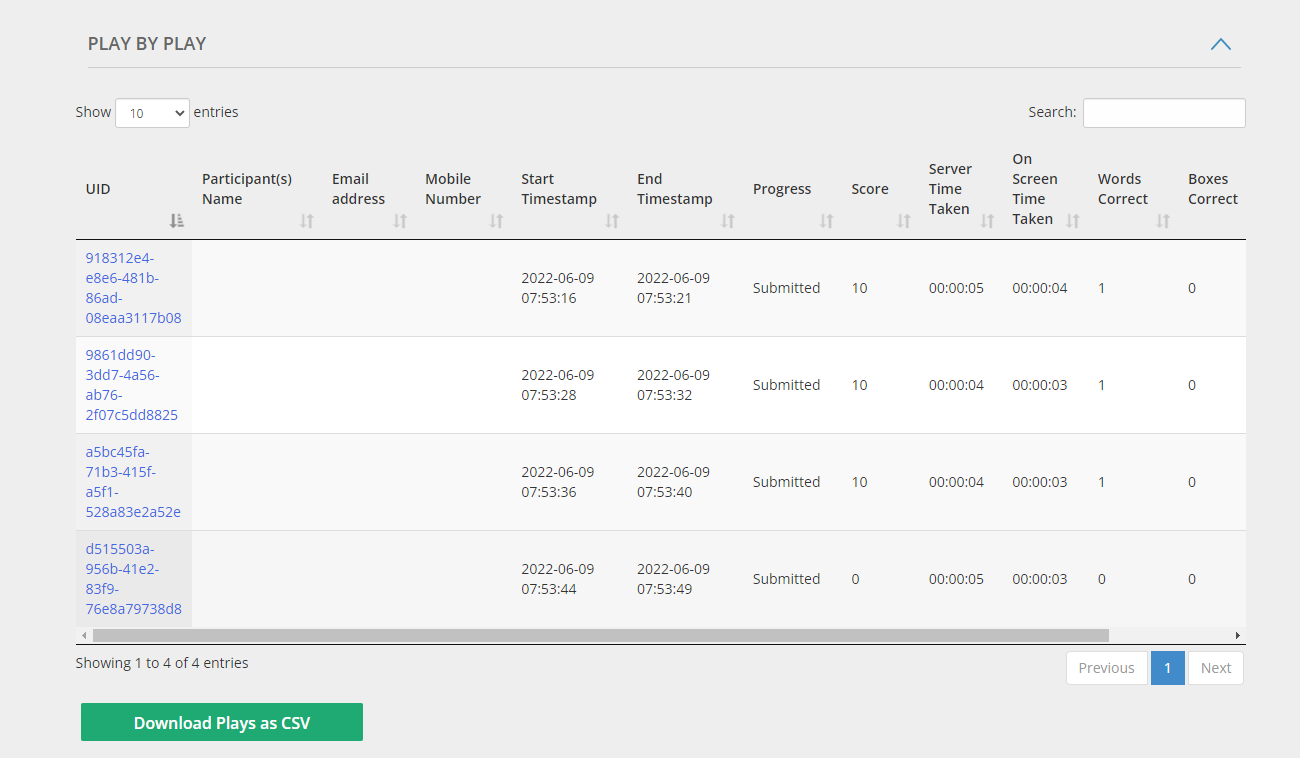Click the scrollbar left arrow
The width and height of the screenshot is (1300, 758).
[x=84, y=635]
